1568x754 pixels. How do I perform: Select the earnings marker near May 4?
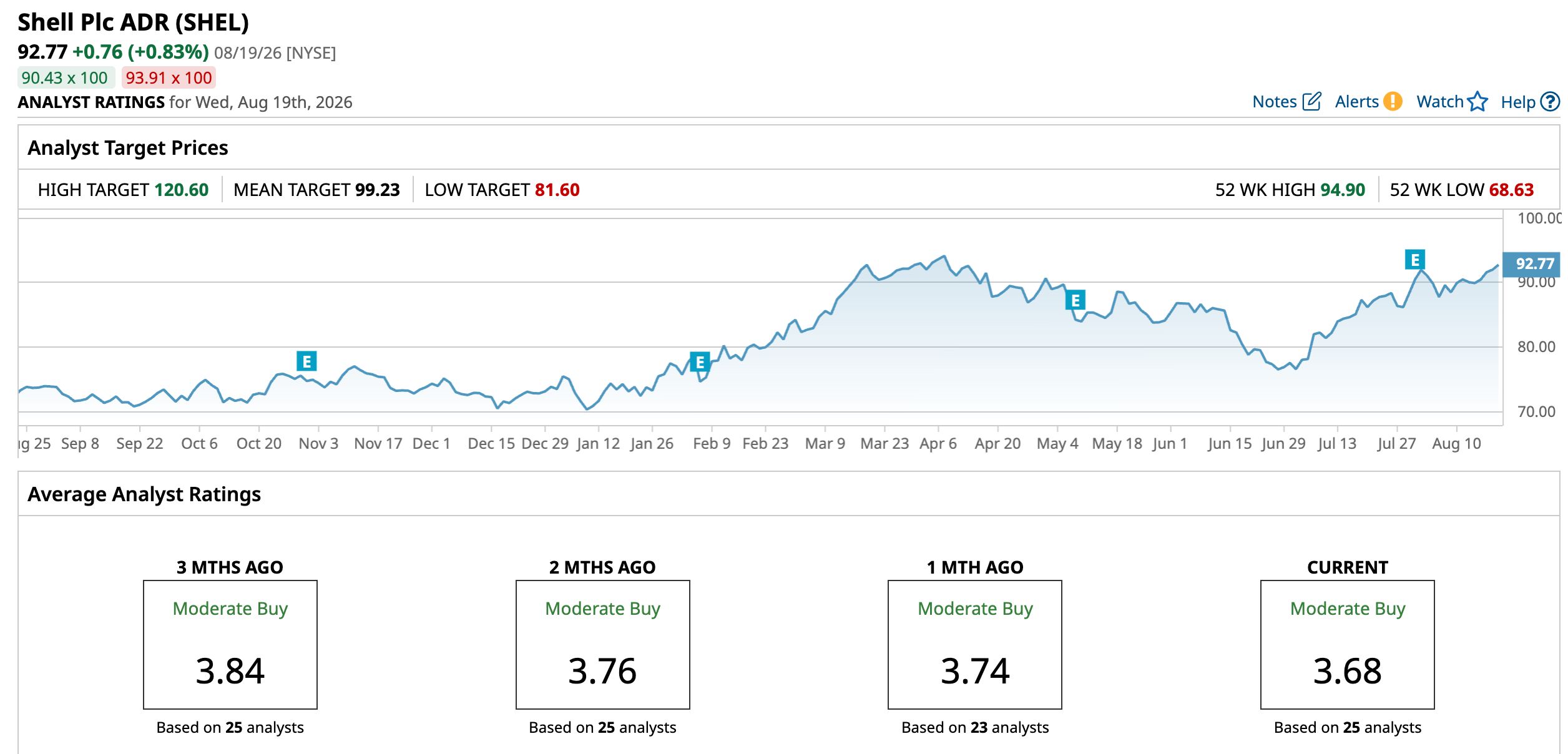[x=1075, y=300]
